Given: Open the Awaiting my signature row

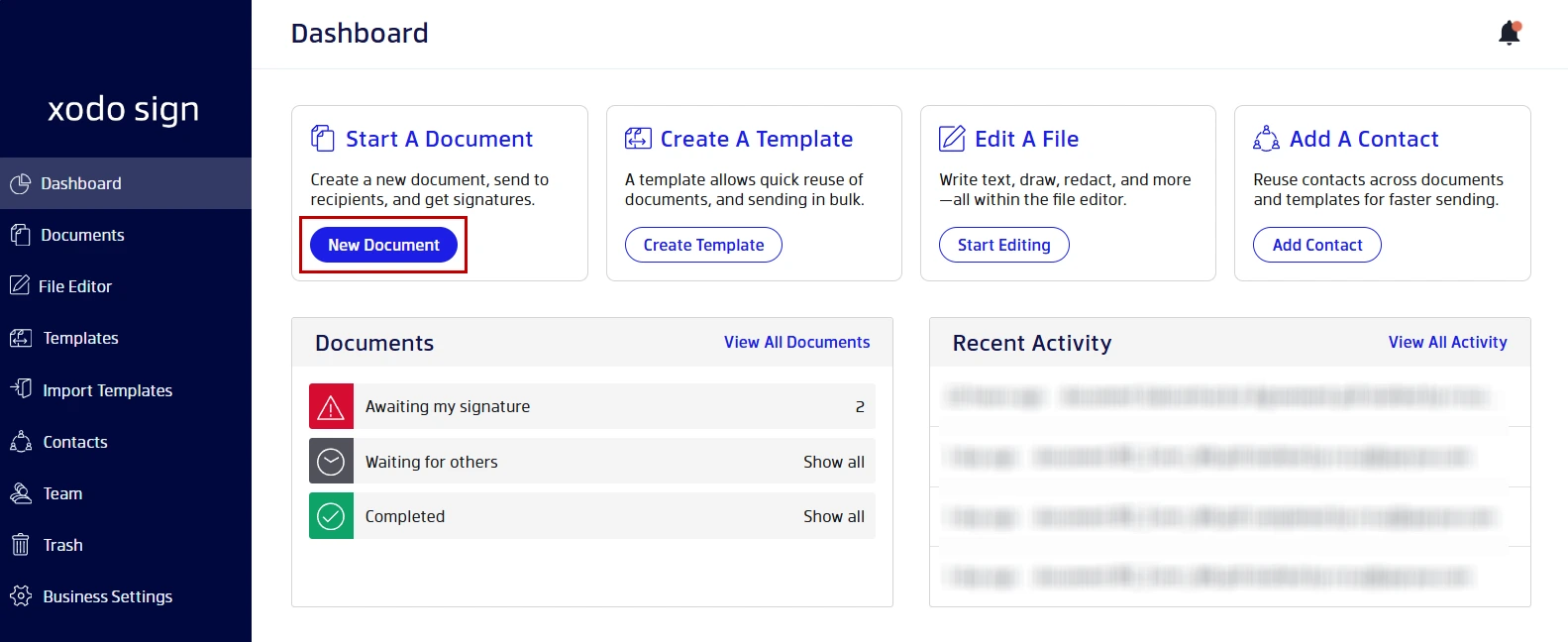Looking at the screenshot, I should (592, 406).
